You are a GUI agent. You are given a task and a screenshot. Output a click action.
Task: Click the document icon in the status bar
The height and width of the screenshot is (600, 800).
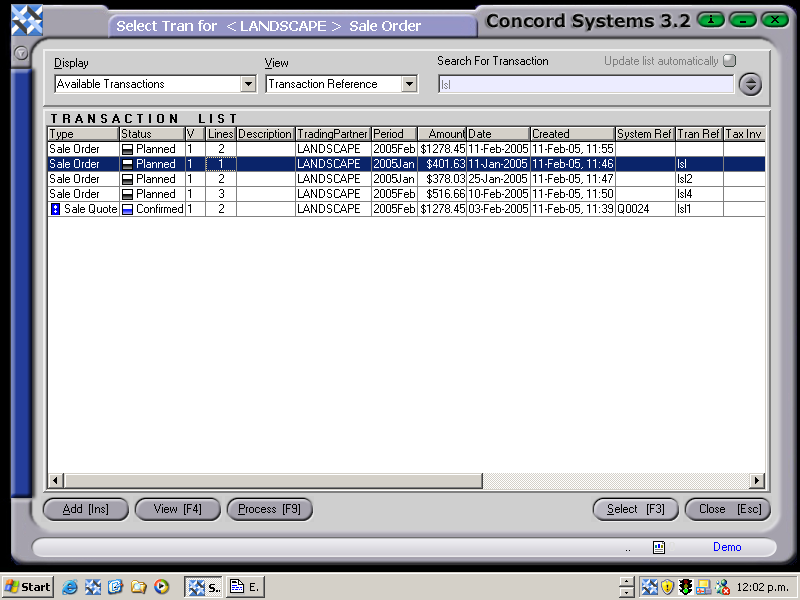(659, 547)
